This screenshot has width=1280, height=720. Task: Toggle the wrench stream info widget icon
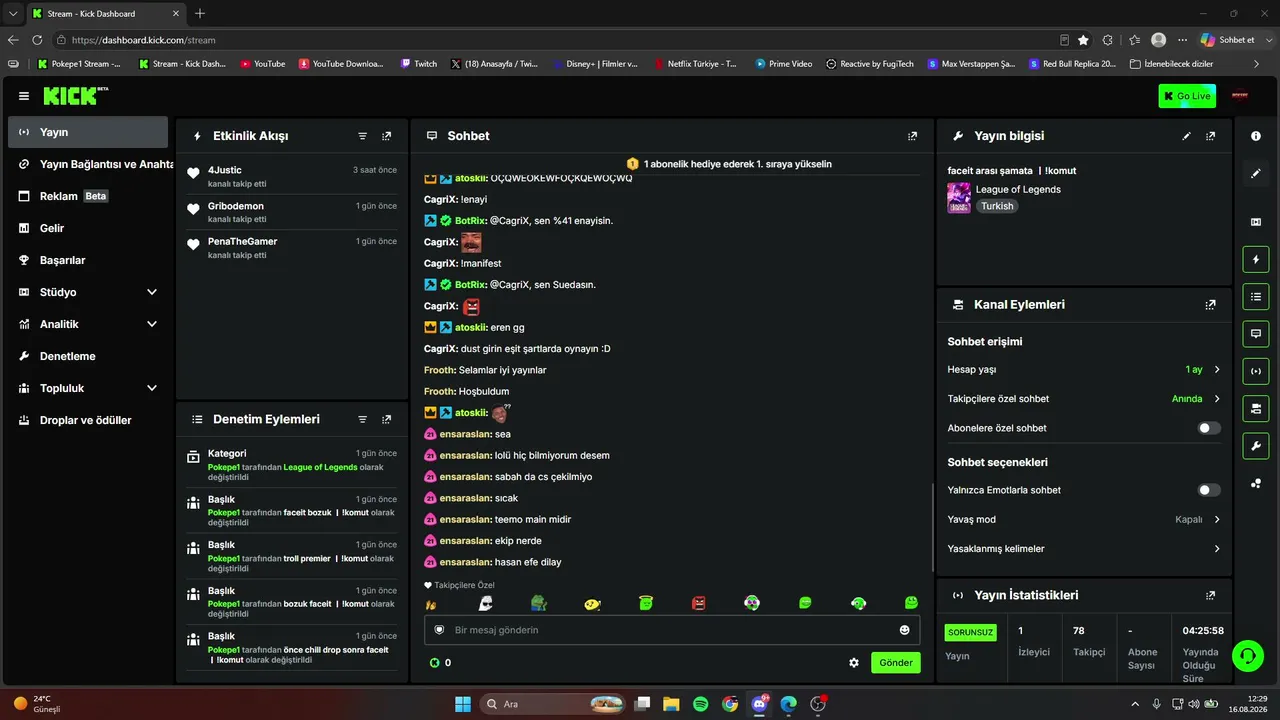point(1256,445)
